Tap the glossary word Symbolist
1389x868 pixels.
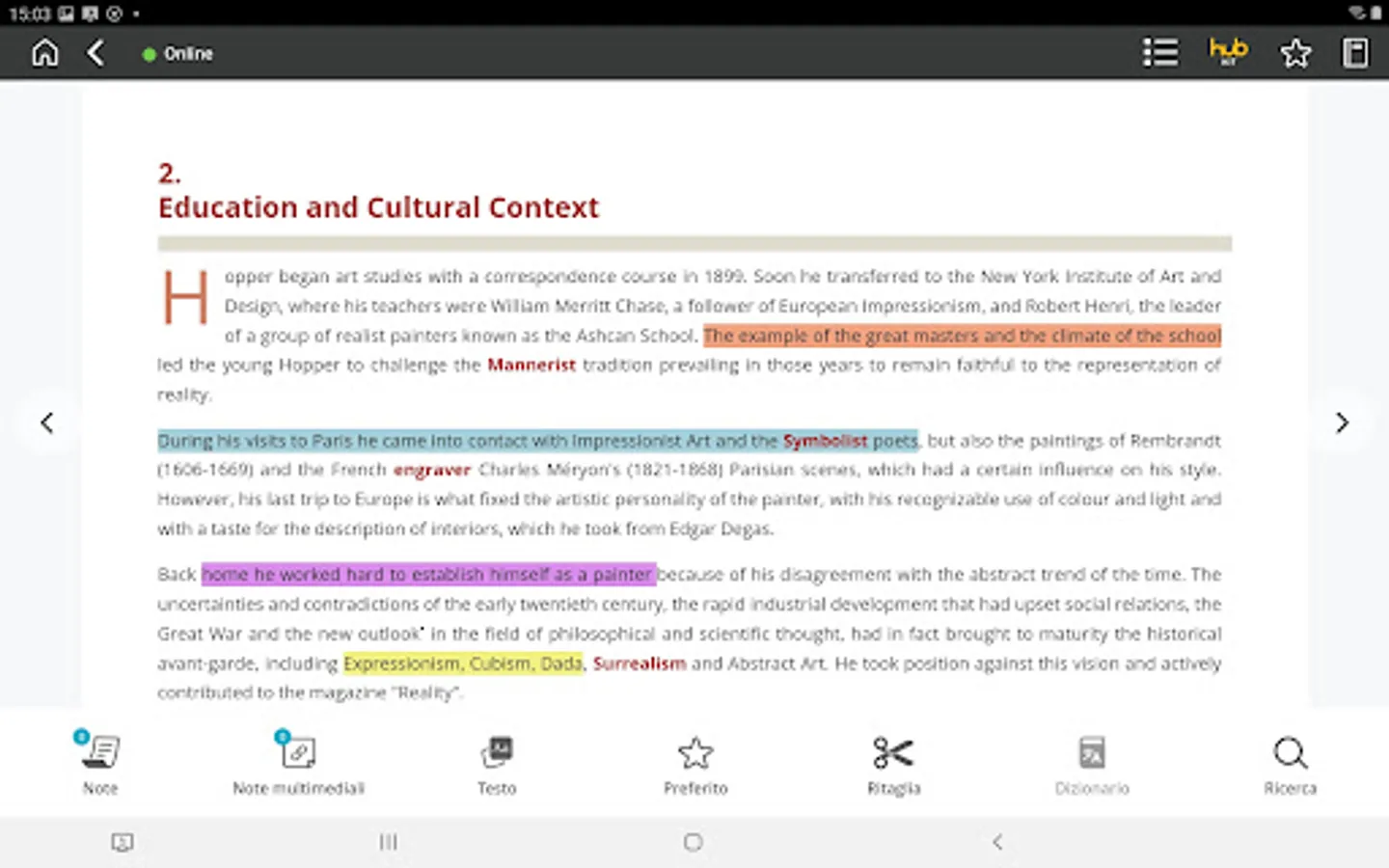pos(825,441)
